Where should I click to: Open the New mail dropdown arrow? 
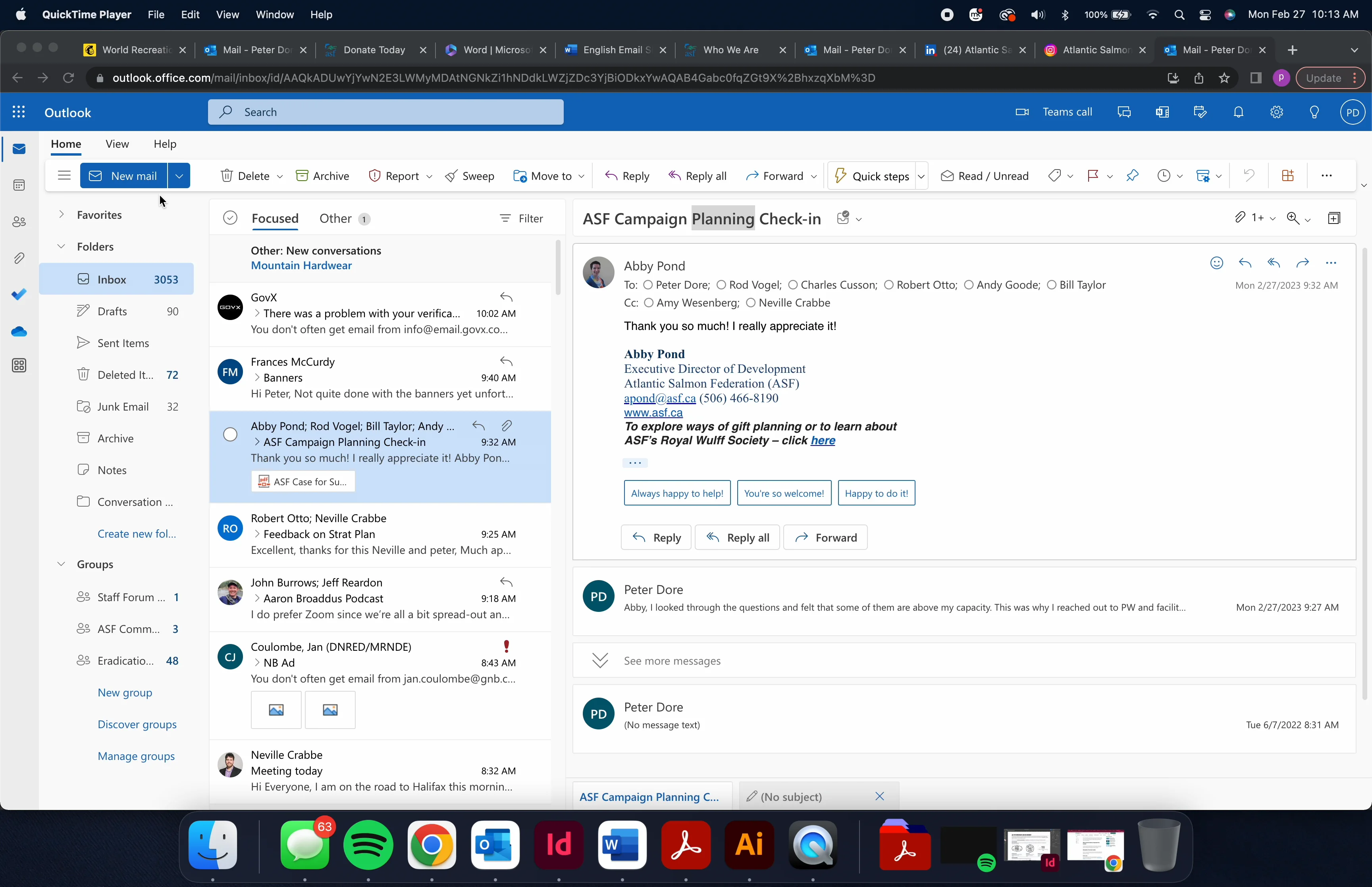(x=179, y=175)
